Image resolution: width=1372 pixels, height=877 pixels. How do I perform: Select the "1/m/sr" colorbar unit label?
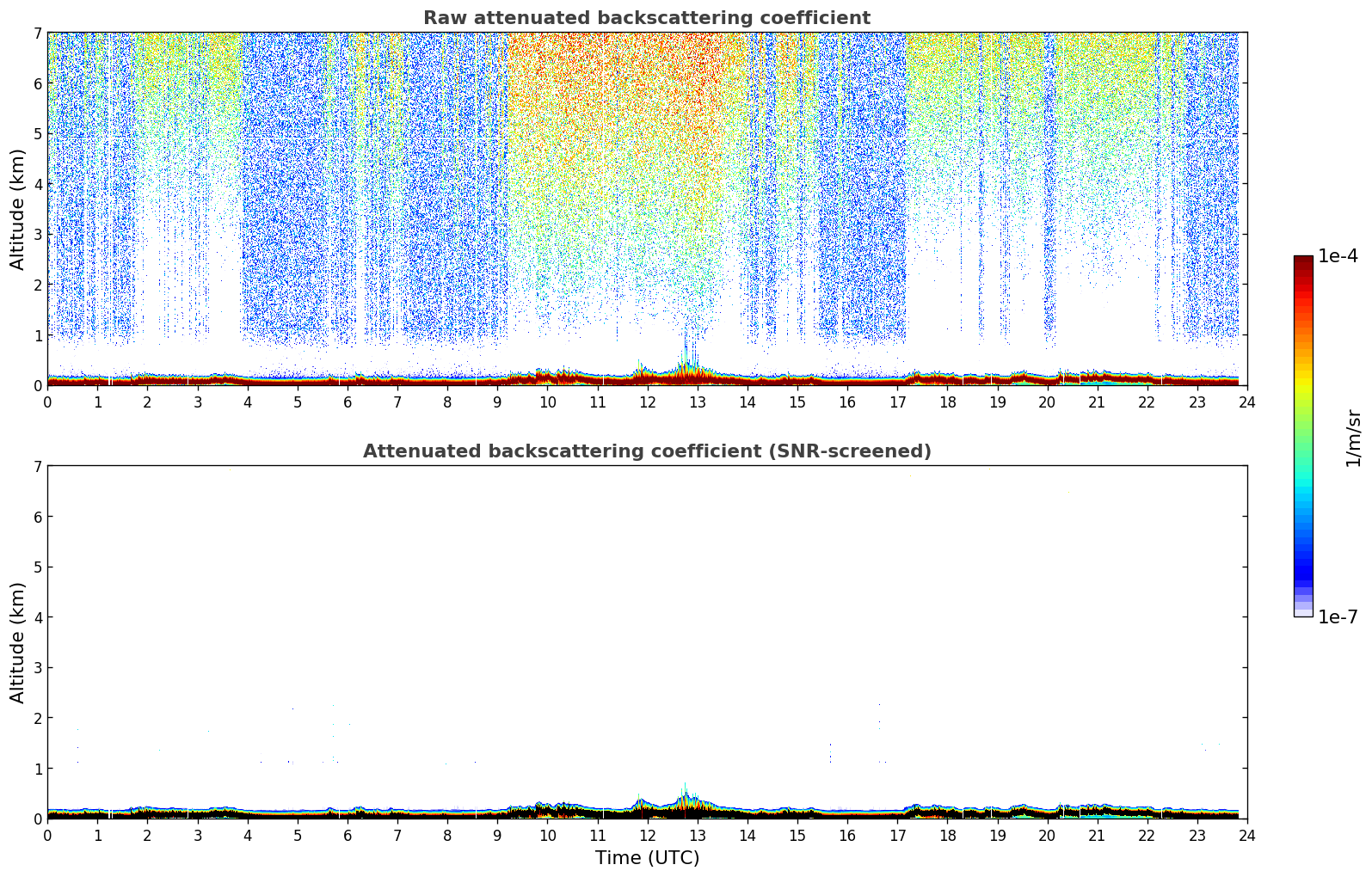coord(1353,437)
